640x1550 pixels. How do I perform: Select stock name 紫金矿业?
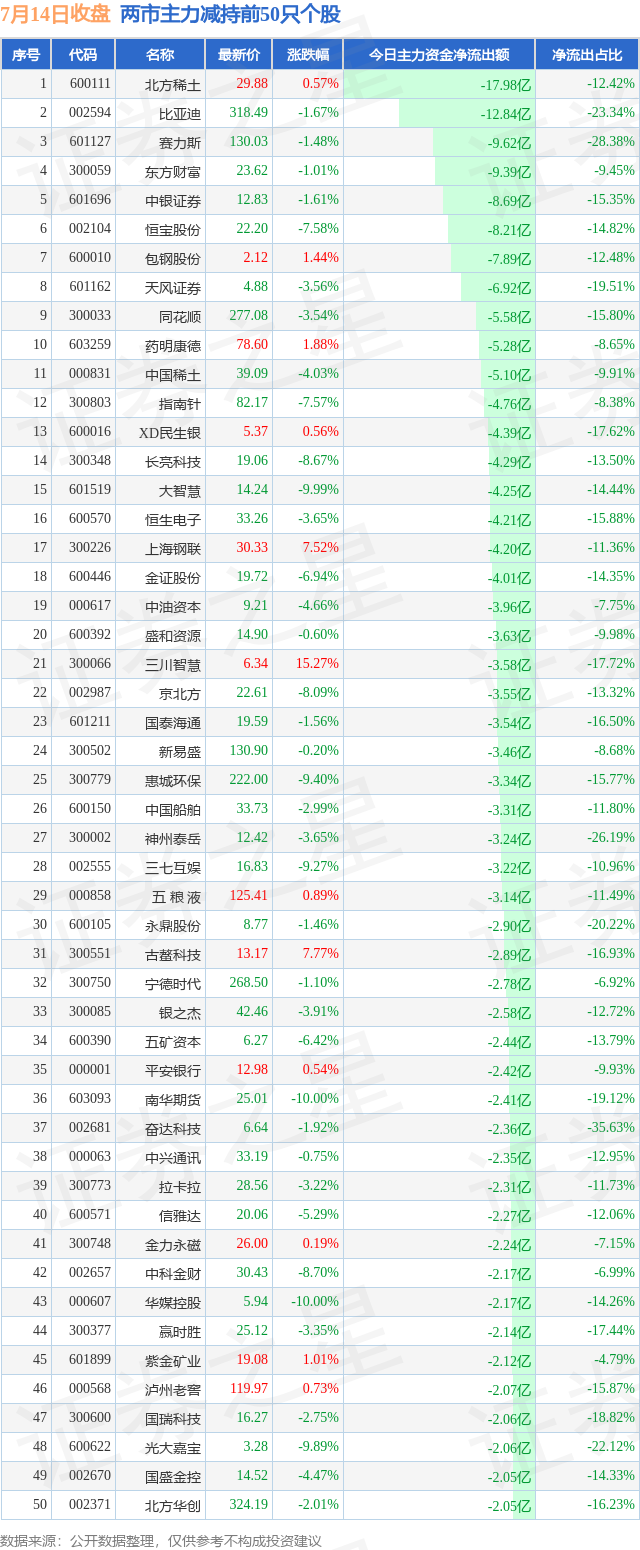coord(173,1360)
